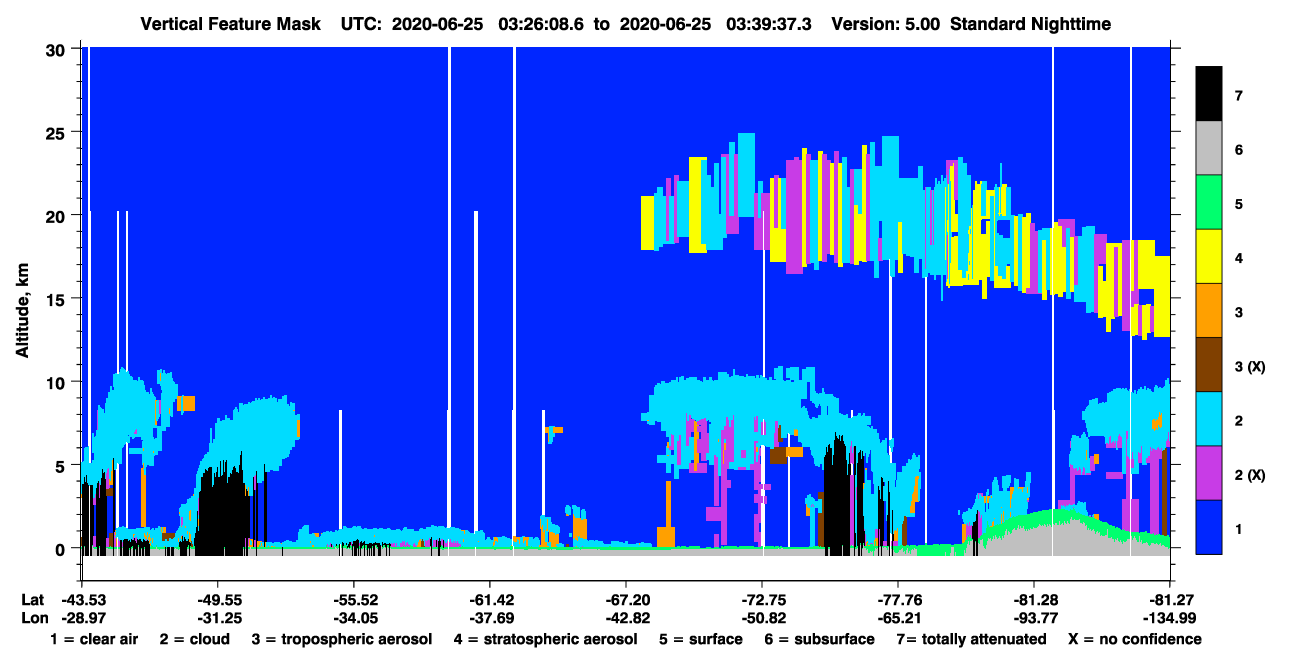Click the '2 = cloud' key text

[x=194, y=639]
